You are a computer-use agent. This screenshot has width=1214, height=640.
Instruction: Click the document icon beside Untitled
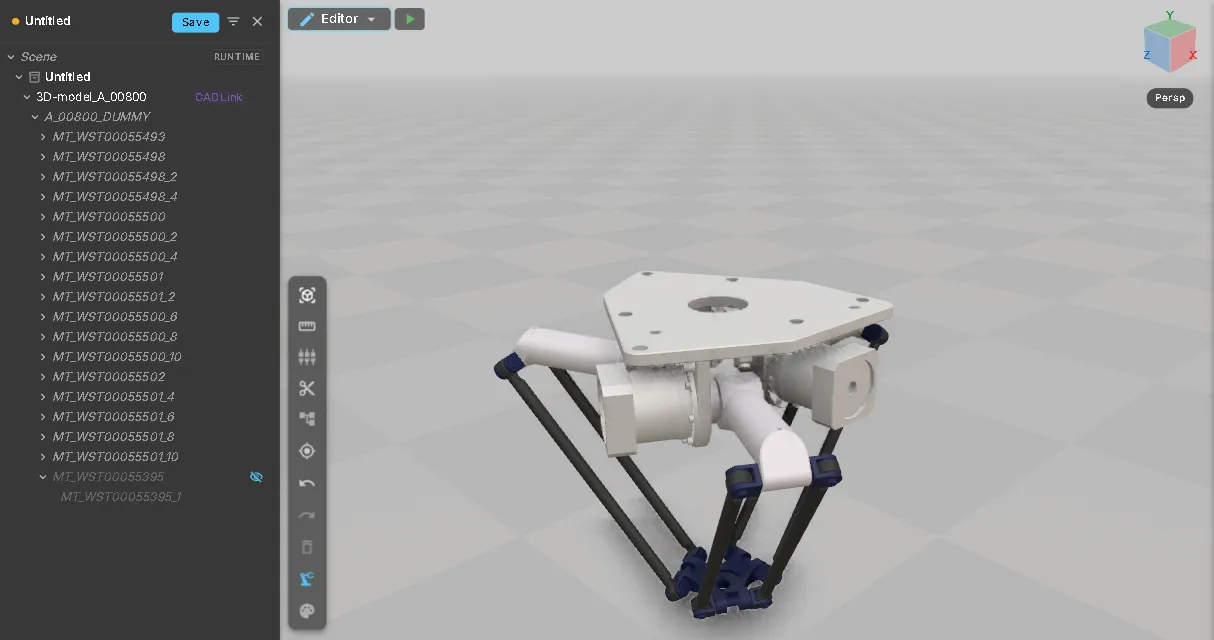(x=34, y=77)
